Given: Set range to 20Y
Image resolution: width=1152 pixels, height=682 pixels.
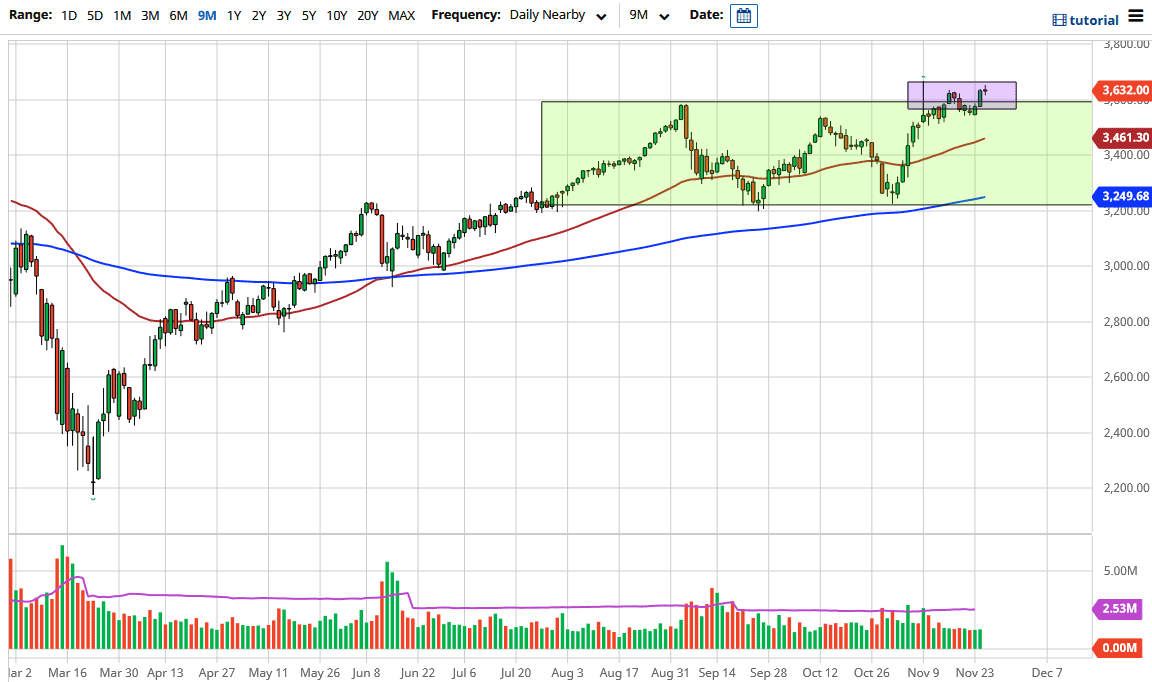Looking at the screenshot, I should pos(367,15).
